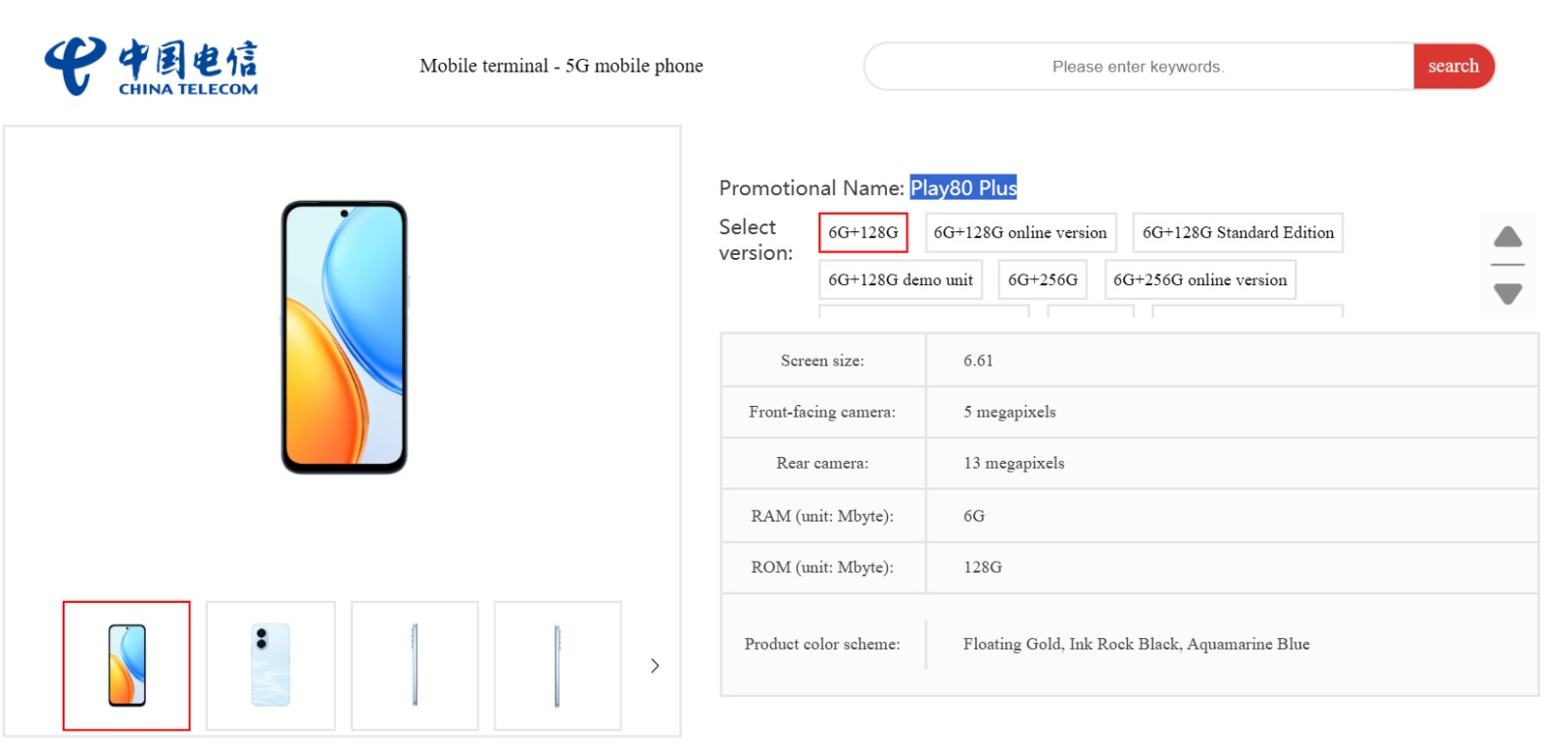1568x749 pixels.
Task: Choose the 6G+128G Standard Edition option
Action: (1237, 232)
